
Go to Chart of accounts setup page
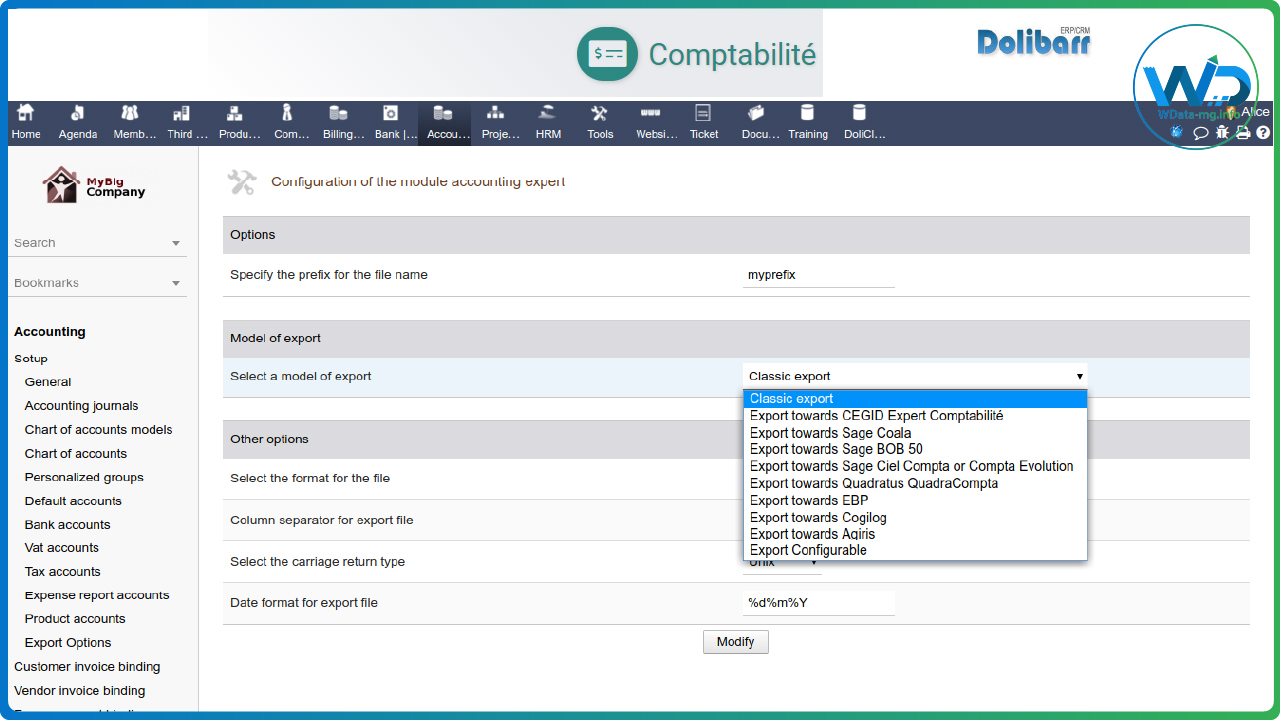(75, 453)
